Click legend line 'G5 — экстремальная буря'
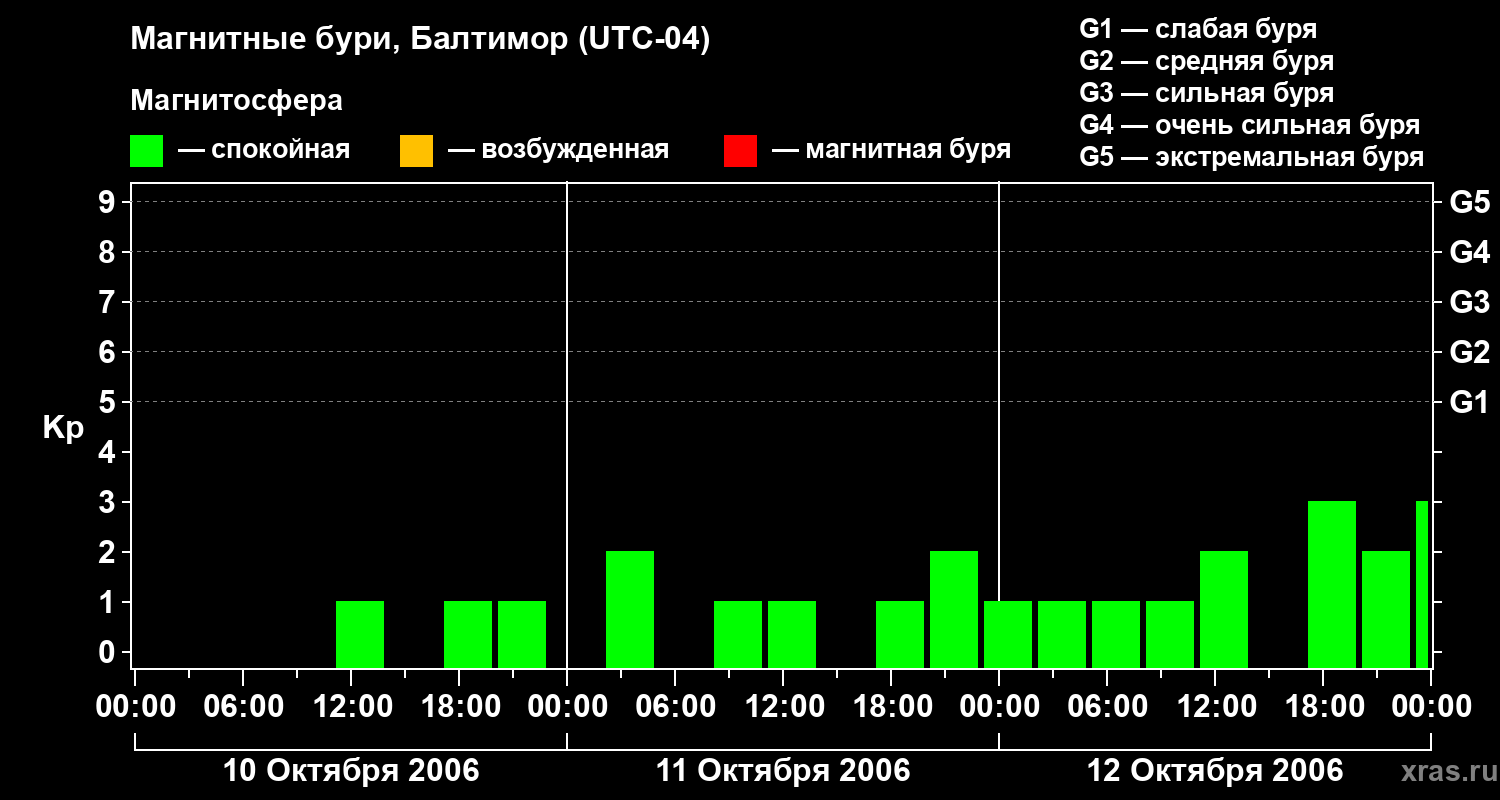Image resolution: width=1500 pixels, height=800 pixels. pyautogui.click(x=1252, y=157)
